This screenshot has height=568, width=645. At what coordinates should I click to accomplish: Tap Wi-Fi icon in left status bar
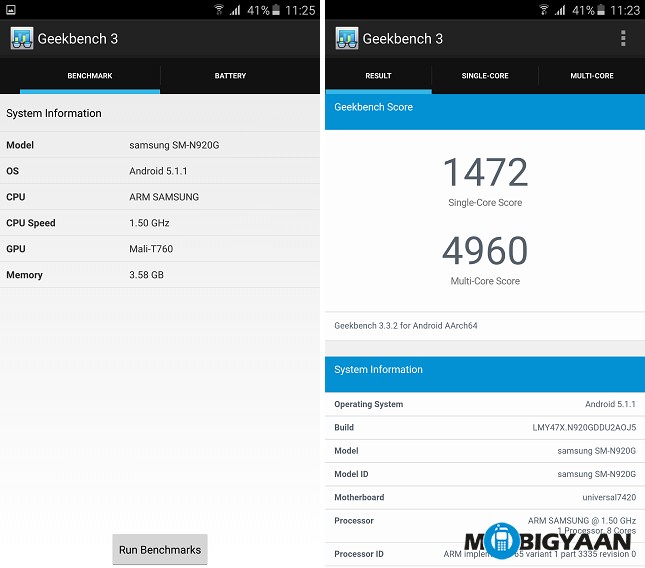[x=219, y=9]
